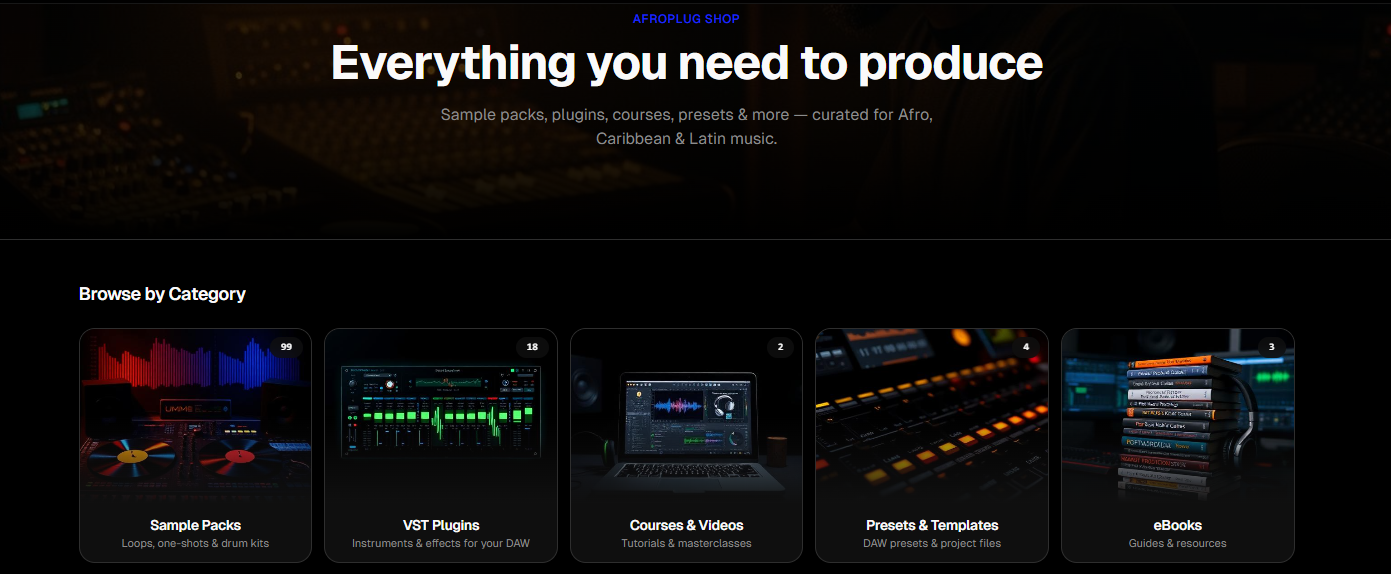The width and height of the screenshot is (1391, 574).
Task: Click the 2 count badge on Courses & Videos
Action: (x=780, y=347)
